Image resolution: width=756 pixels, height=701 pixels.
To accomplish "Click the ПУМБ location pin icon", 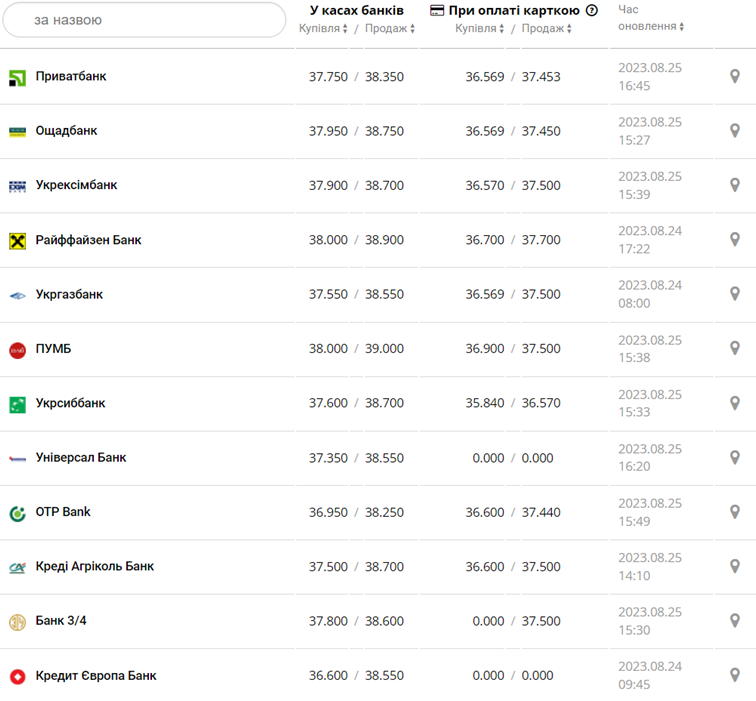I will point(734,349).
